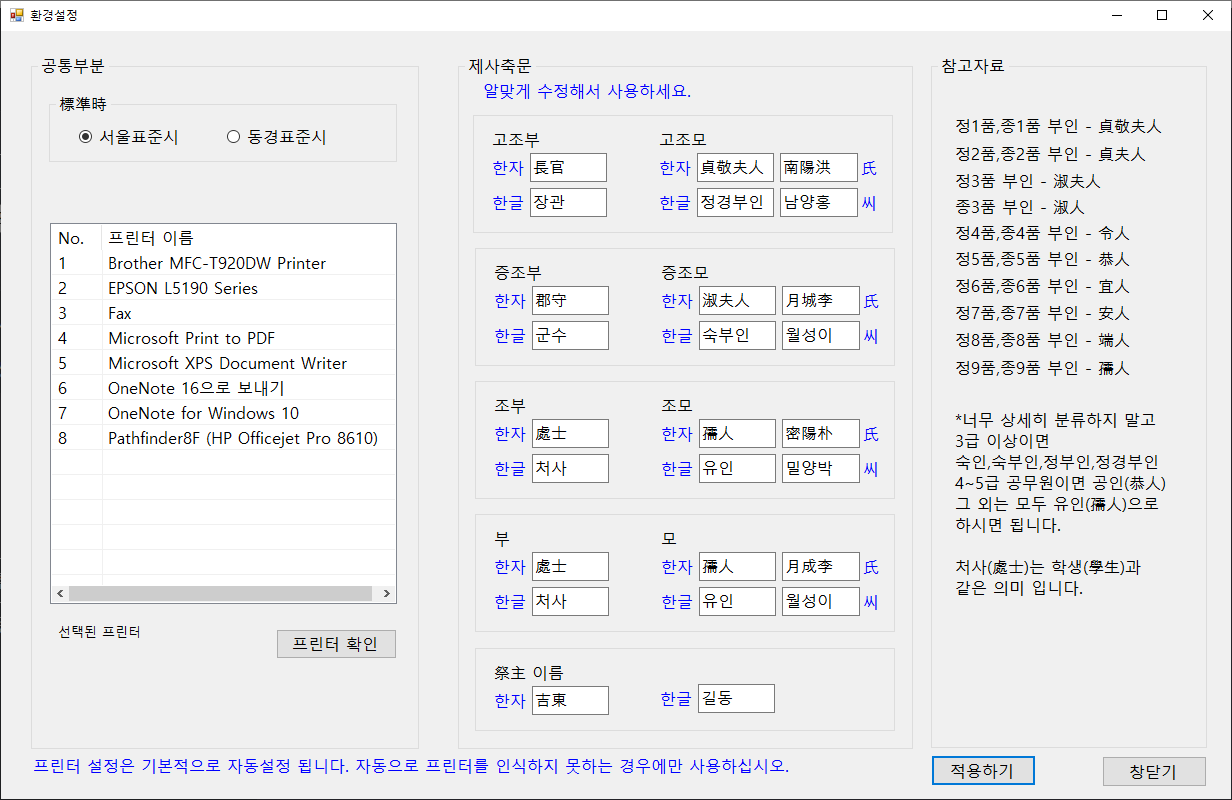Click printer list scrollbar right arrow

tap(387, 594)
